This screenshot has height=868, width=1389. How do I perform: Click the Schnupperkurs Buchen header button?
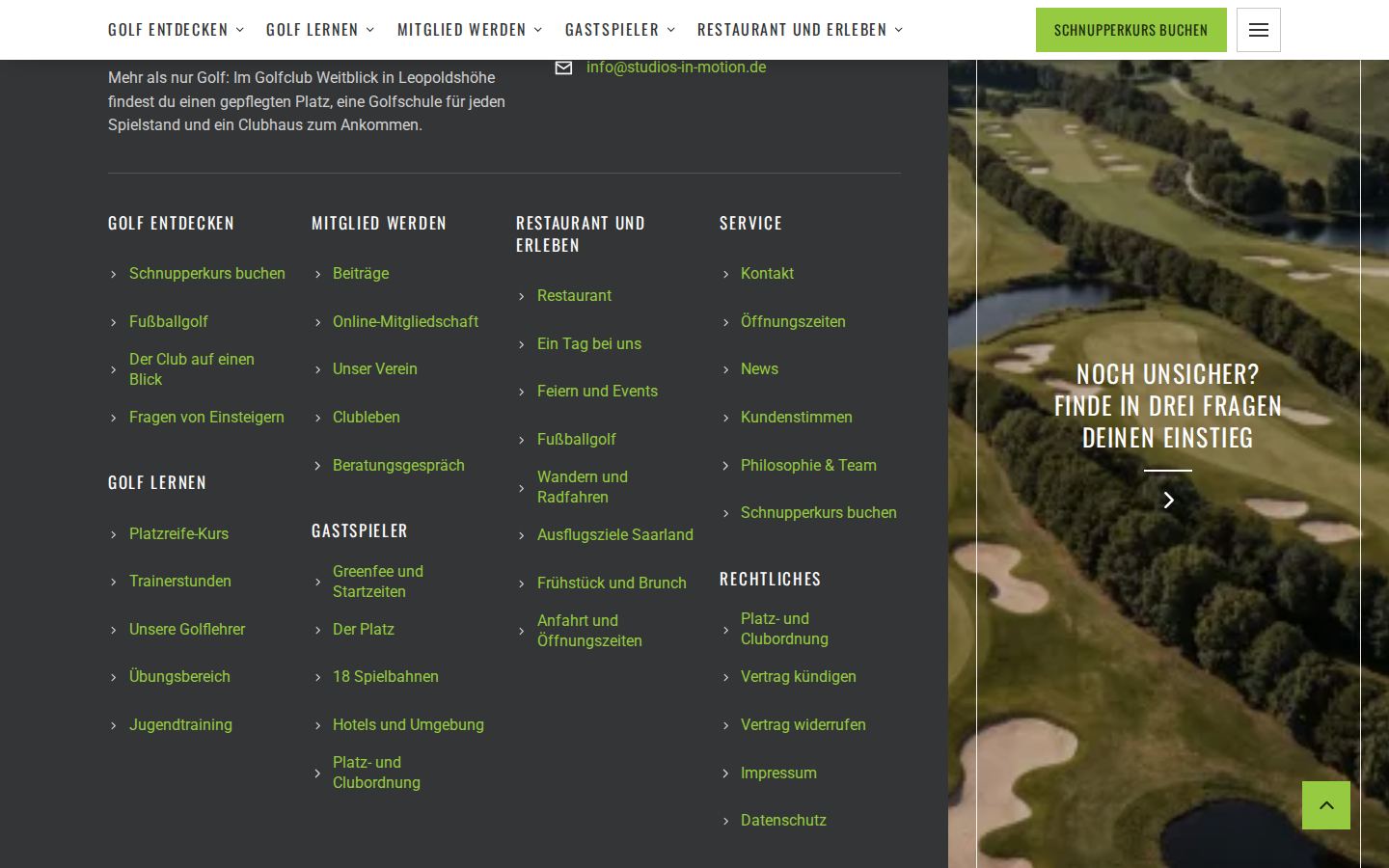(1130, 30)
